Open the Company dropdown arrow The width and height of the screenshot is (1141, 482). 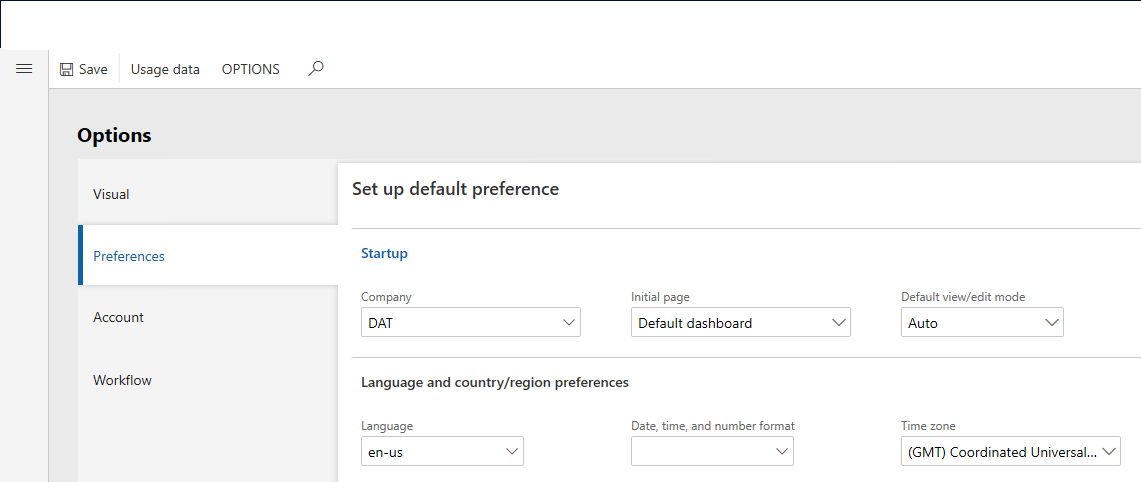pyautogui.click(x=569, y=323)
